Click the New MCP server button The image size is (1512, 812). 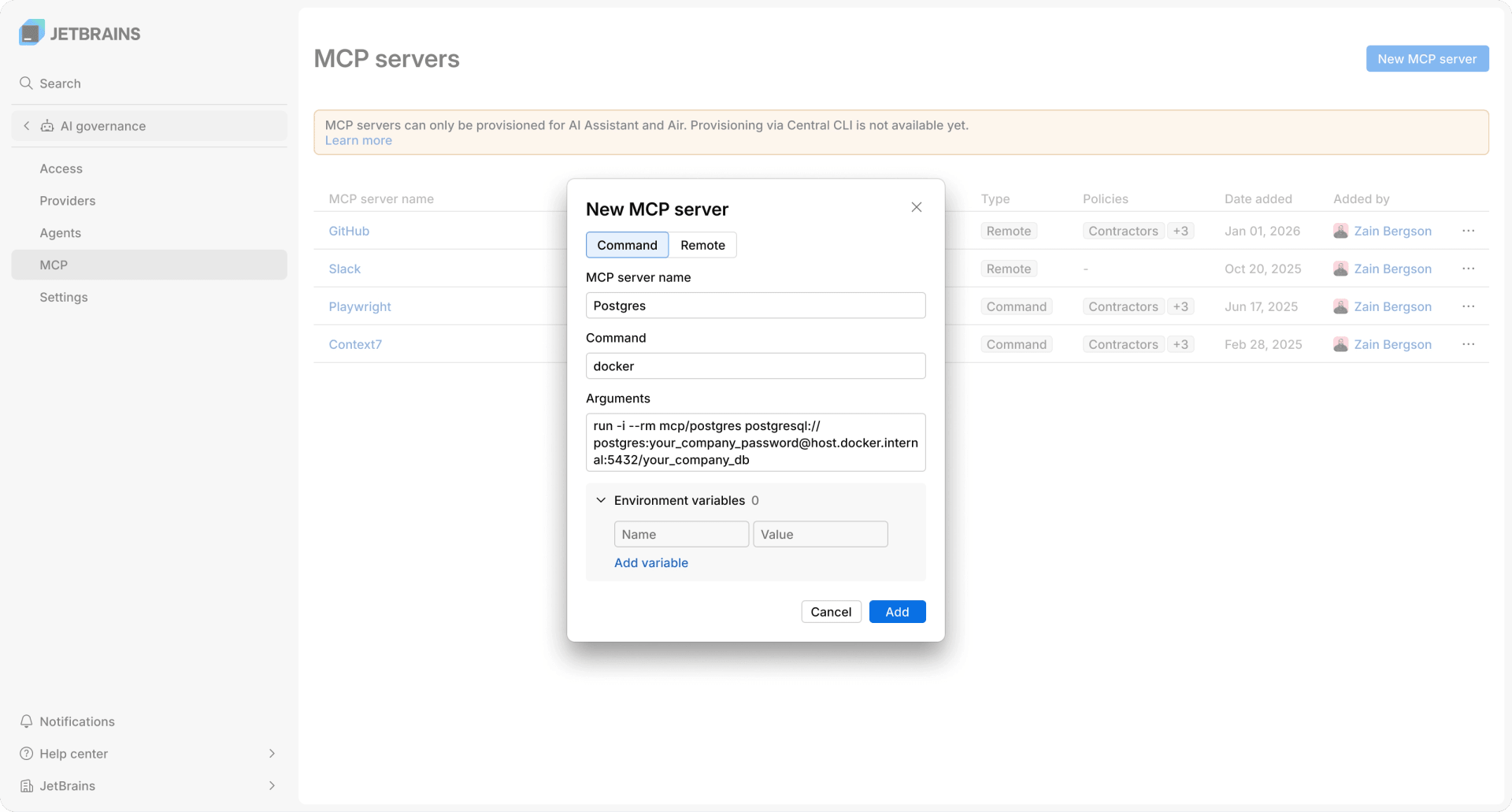[x=1427, y=59]
